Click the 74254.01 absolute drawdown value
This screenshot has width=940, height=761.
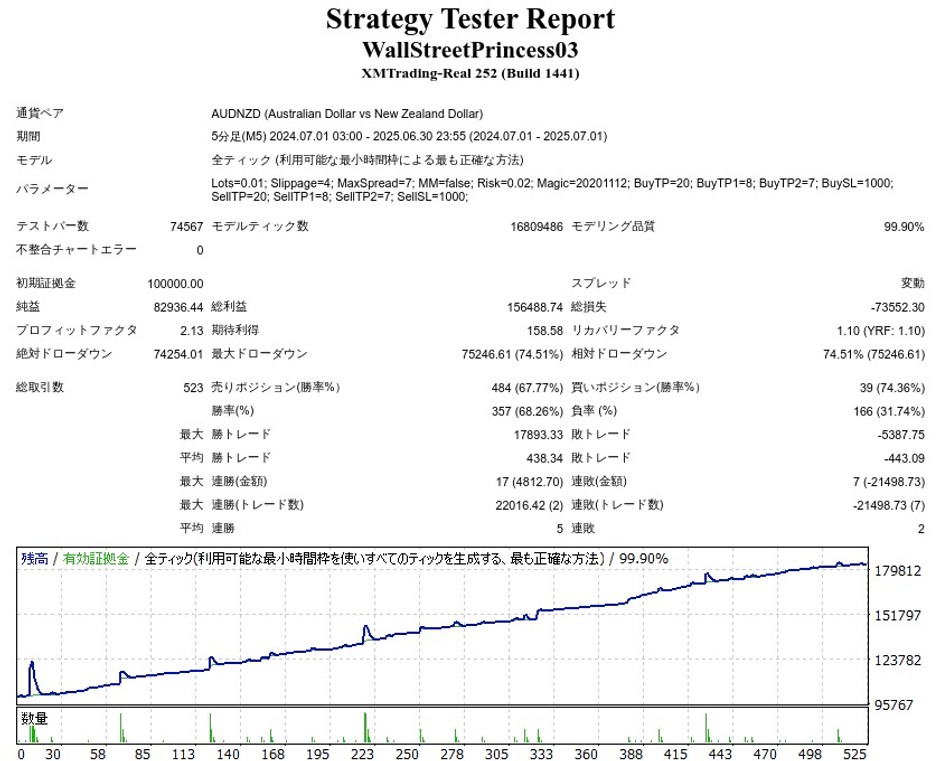point(179,354)
